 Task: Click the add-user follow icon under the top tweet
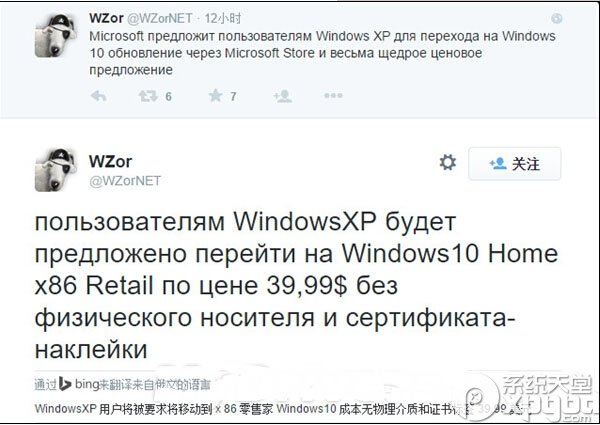point(283,96)
